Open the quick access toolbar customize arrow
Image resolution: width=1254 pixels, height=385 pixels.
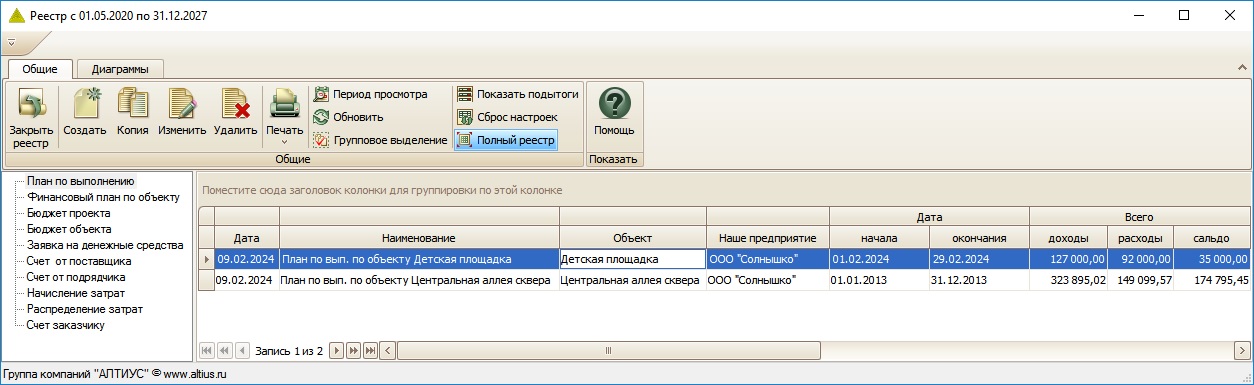pyautogui.click(x=11, y=42)
